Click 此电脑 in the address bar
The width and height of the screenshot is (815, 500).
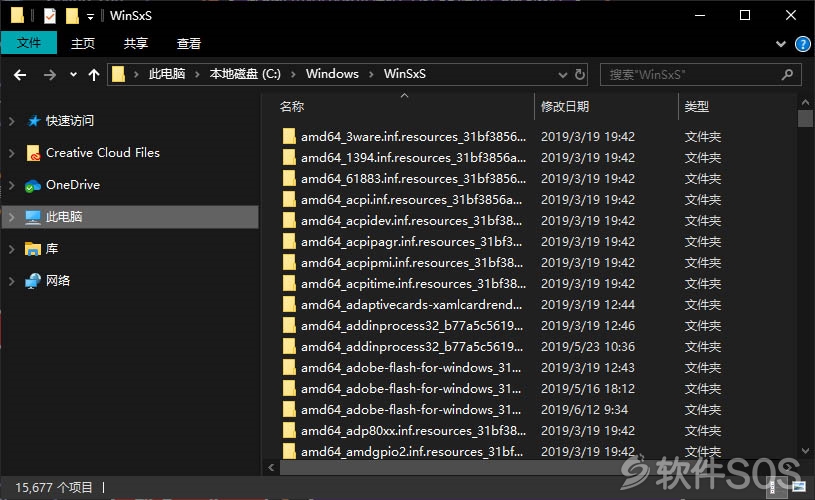[167, 74]
